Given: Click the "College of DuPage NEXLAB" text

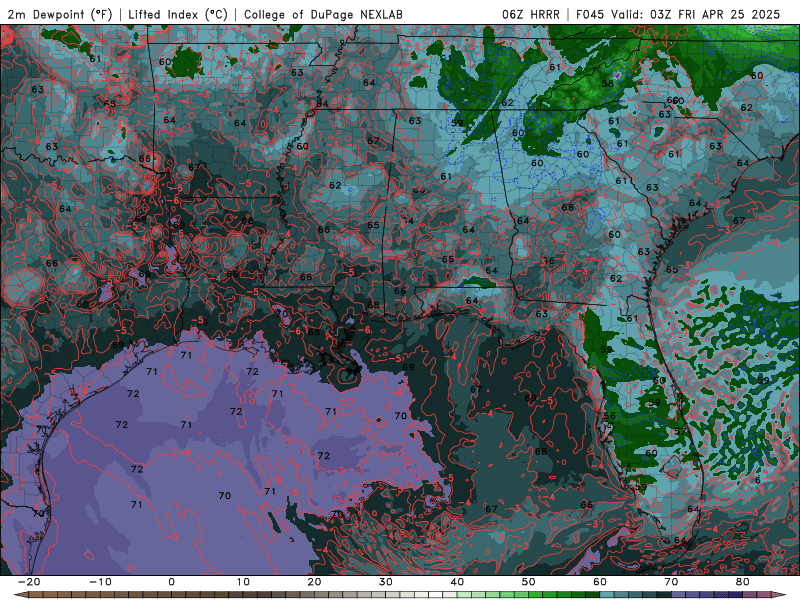Looking at the screenshot, I should point(323,14).
